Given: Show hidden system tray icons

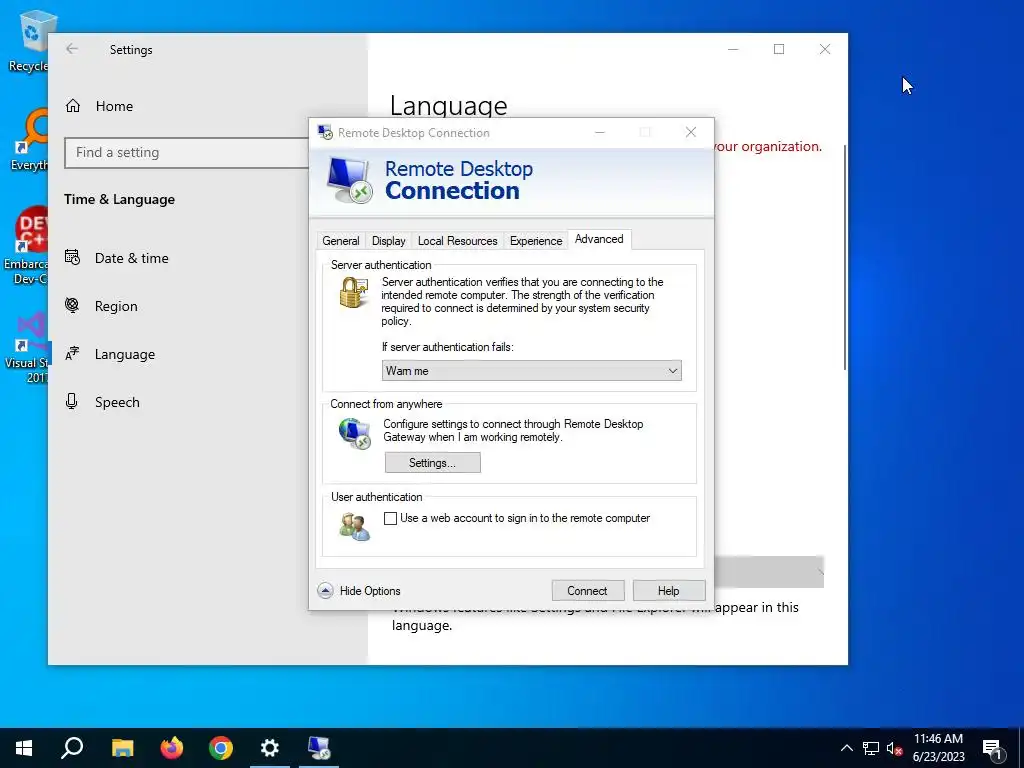Looking at the screenshot, I should pos(846,748).
